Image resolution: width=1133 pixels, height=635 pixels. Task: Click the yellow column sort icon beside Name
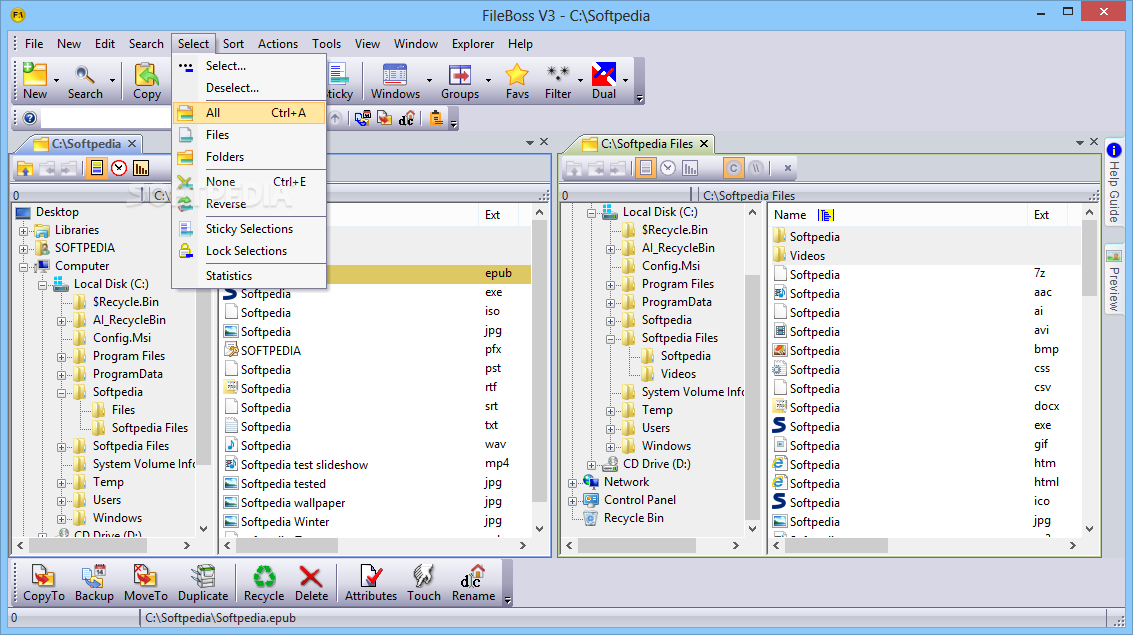click(826, 215)
